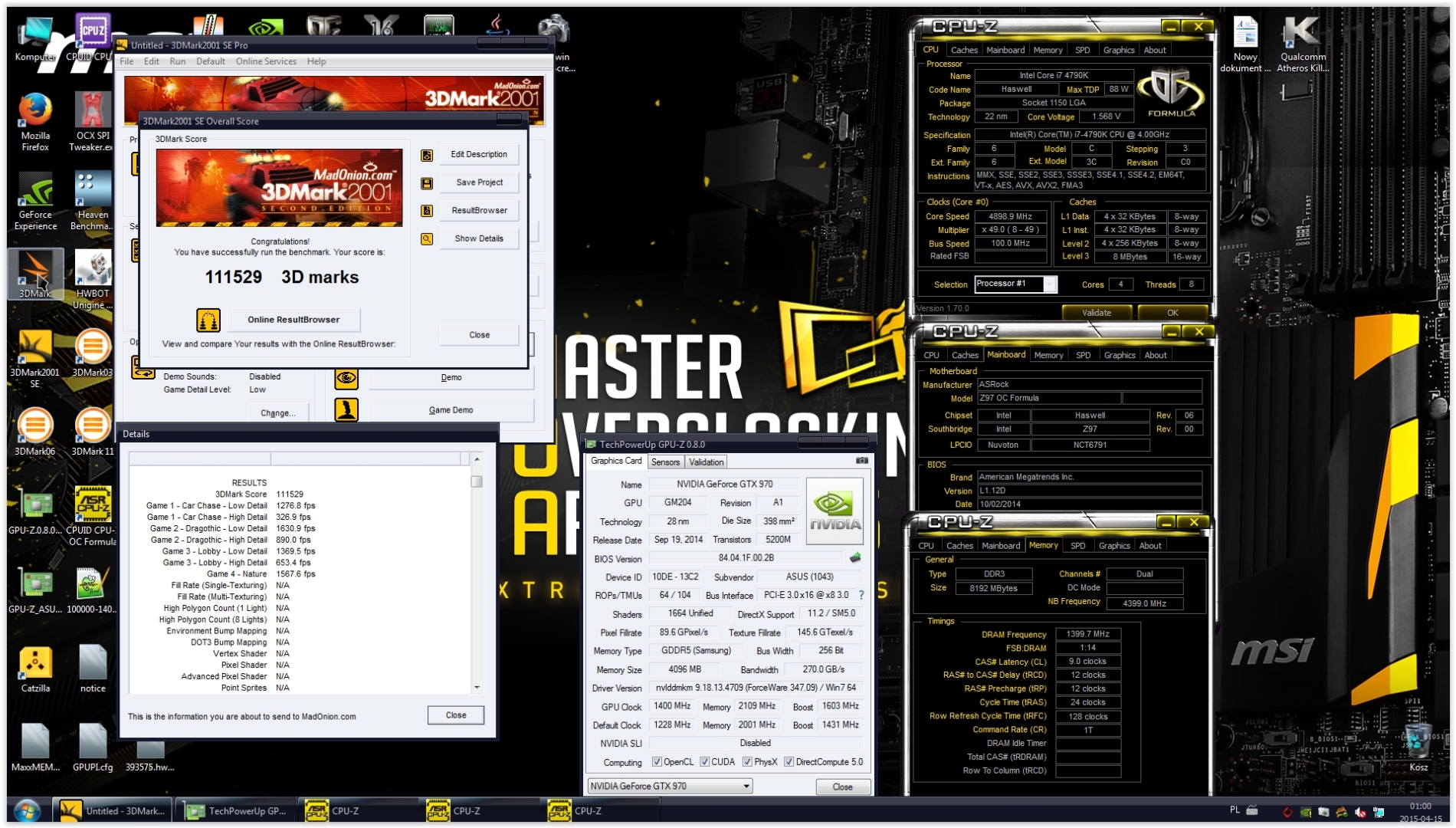This screenshot has height=828, width=1456.
Task: Open GeForce Experience desktop shortcut
Action: tap(35, 202)
